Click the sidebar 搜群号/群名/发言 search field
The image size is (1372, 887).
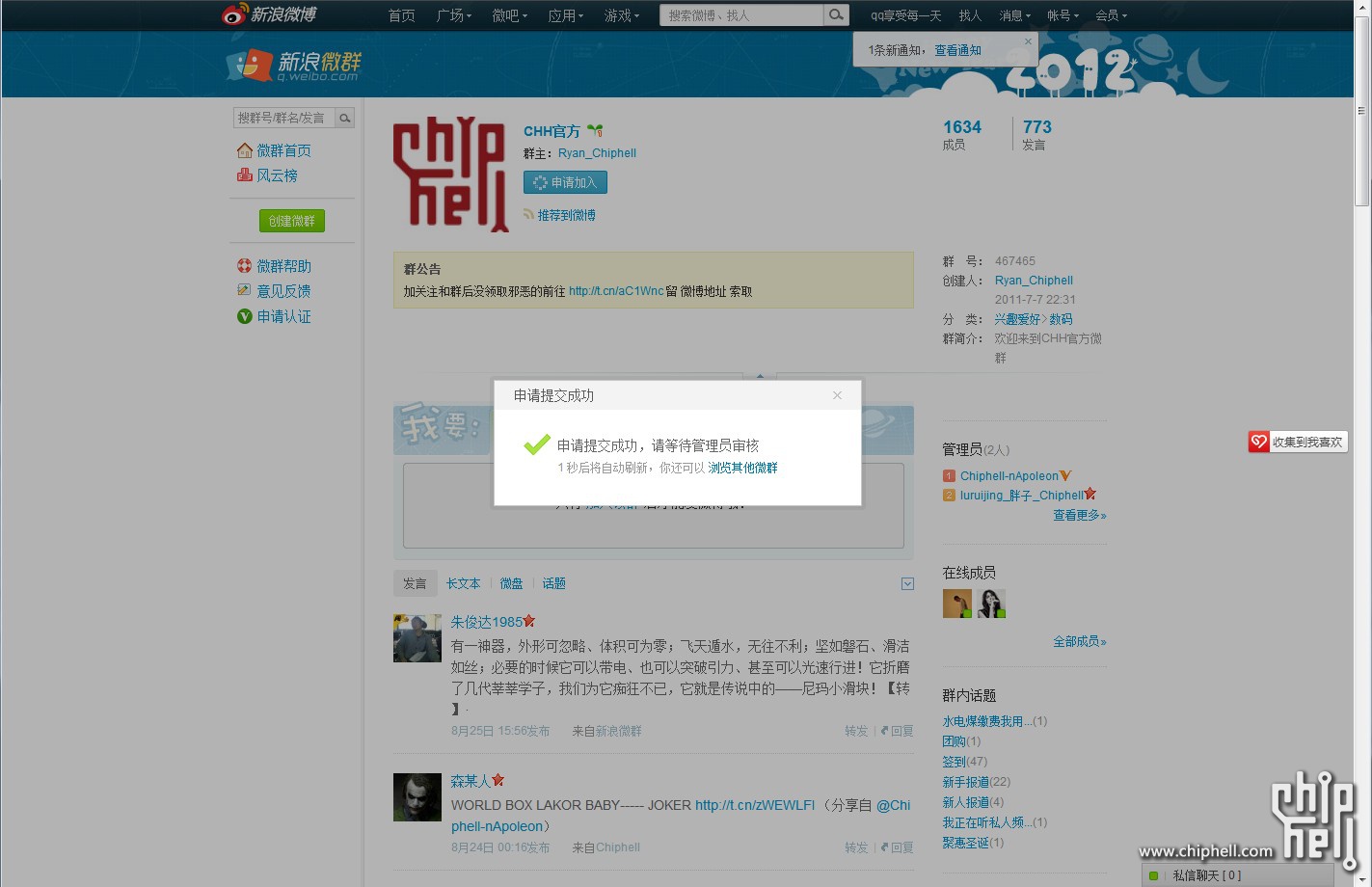pos(283,118)
